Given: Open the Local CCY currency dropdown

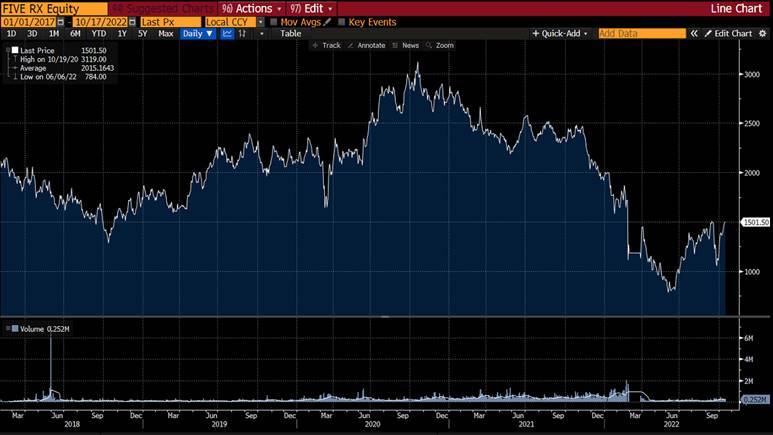Looking at the screenshot, I should 261,21.
